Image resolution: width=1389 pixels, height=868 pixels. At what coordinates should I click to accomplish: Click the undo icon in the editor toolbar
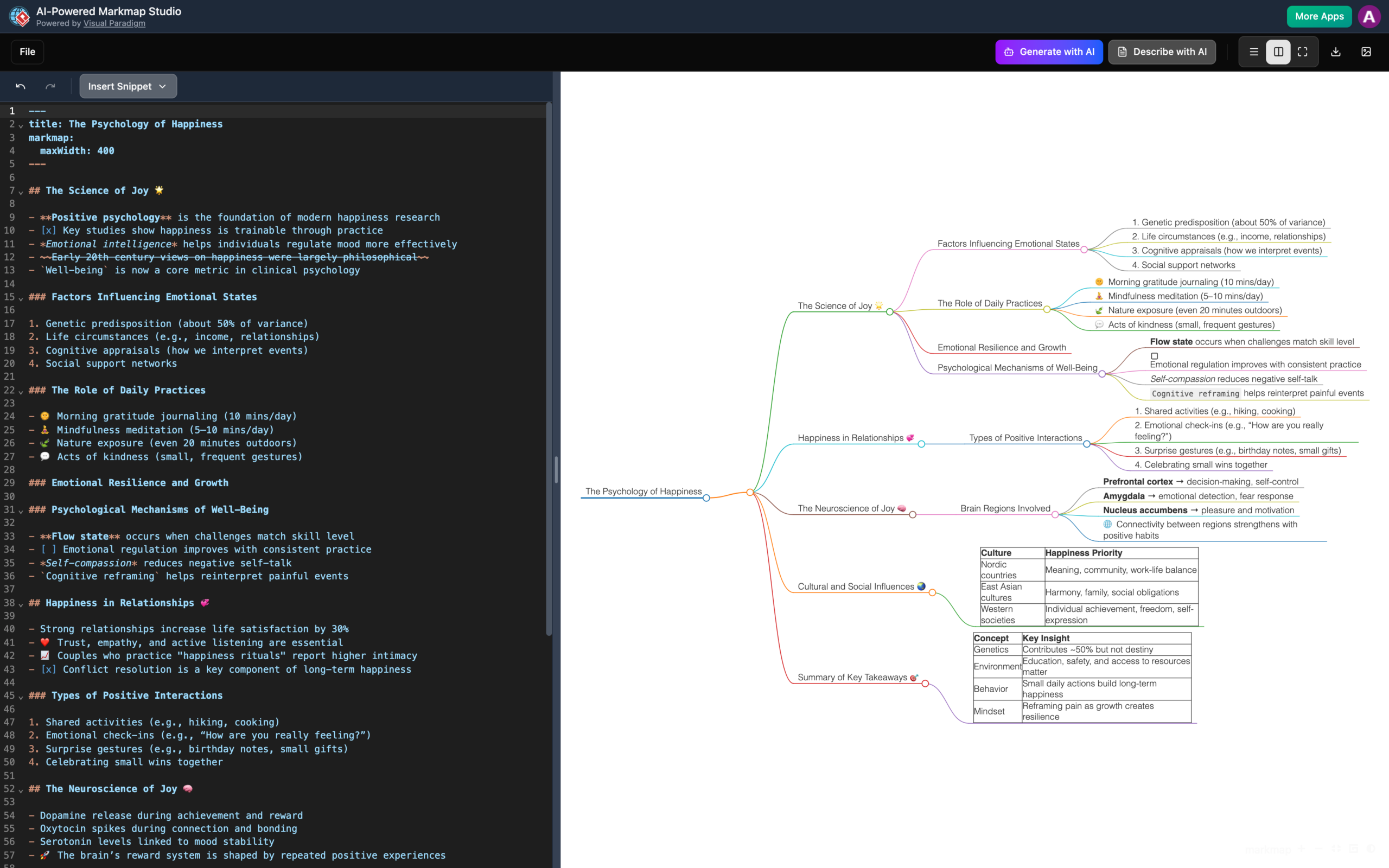point(21,86)
